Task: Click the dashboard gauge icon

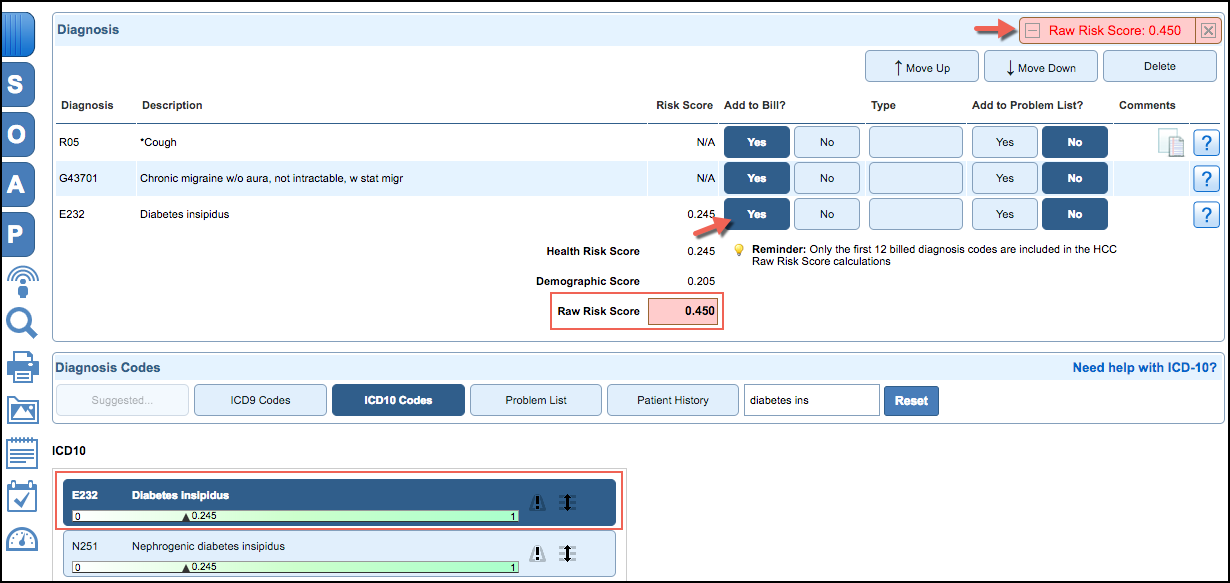Action: pos(21,540)
